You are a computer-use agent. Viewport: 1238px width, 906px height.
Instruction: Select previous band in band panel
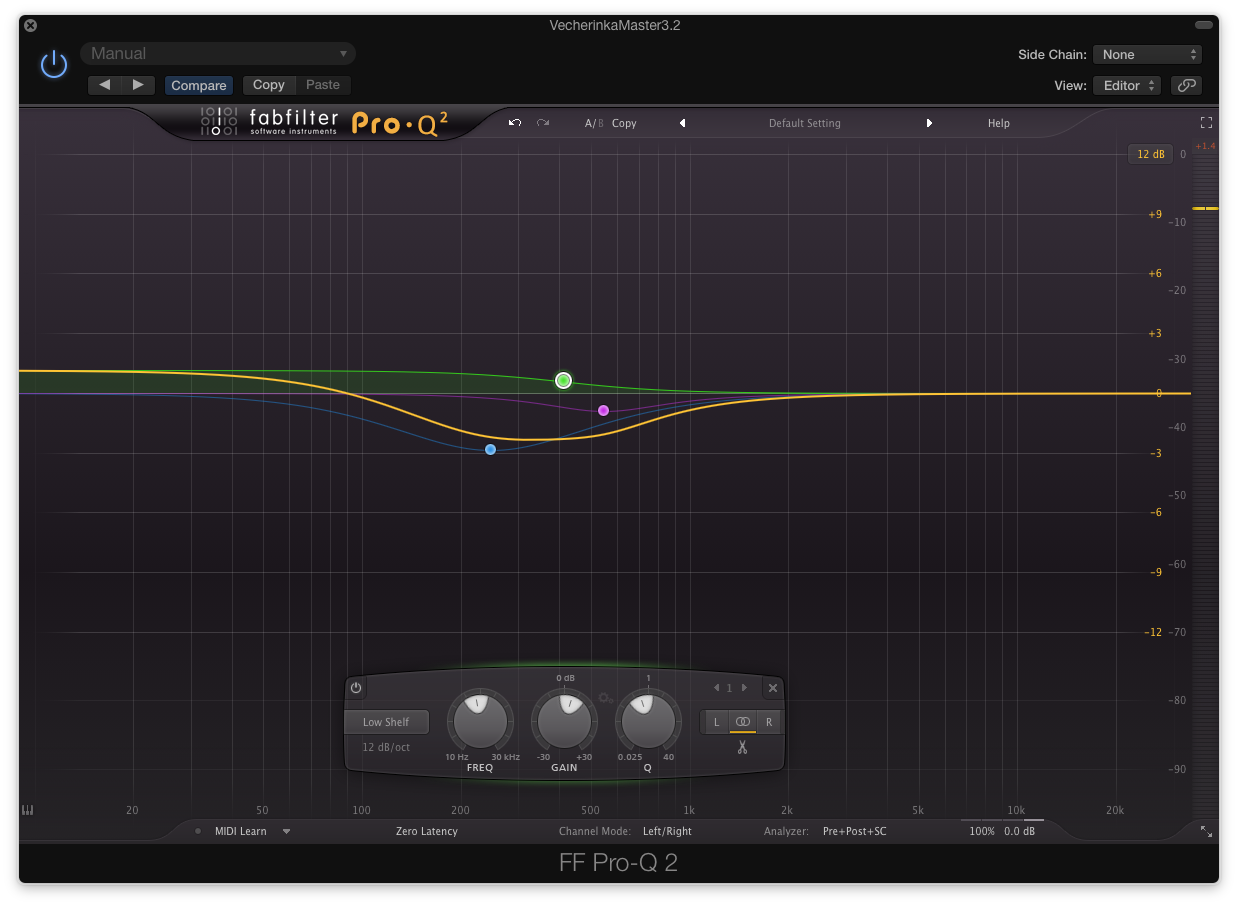716,688
